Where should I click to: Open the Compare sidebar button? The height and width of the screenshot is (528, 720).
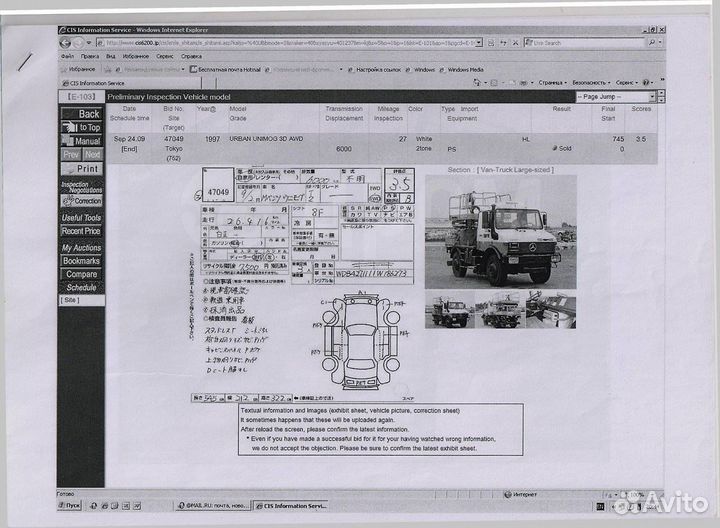coord(81,274)
